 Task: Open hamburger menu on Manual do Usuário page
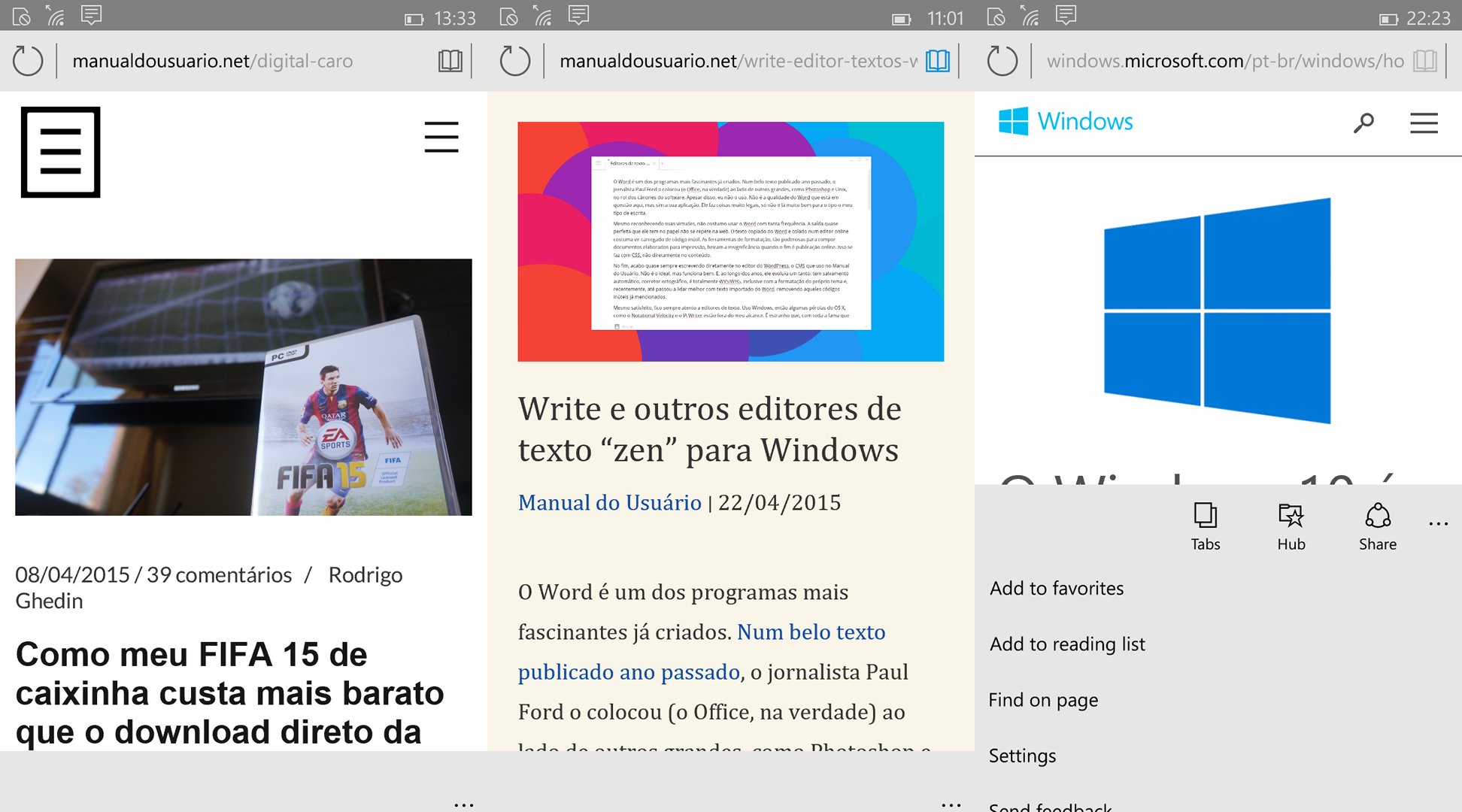441,138
